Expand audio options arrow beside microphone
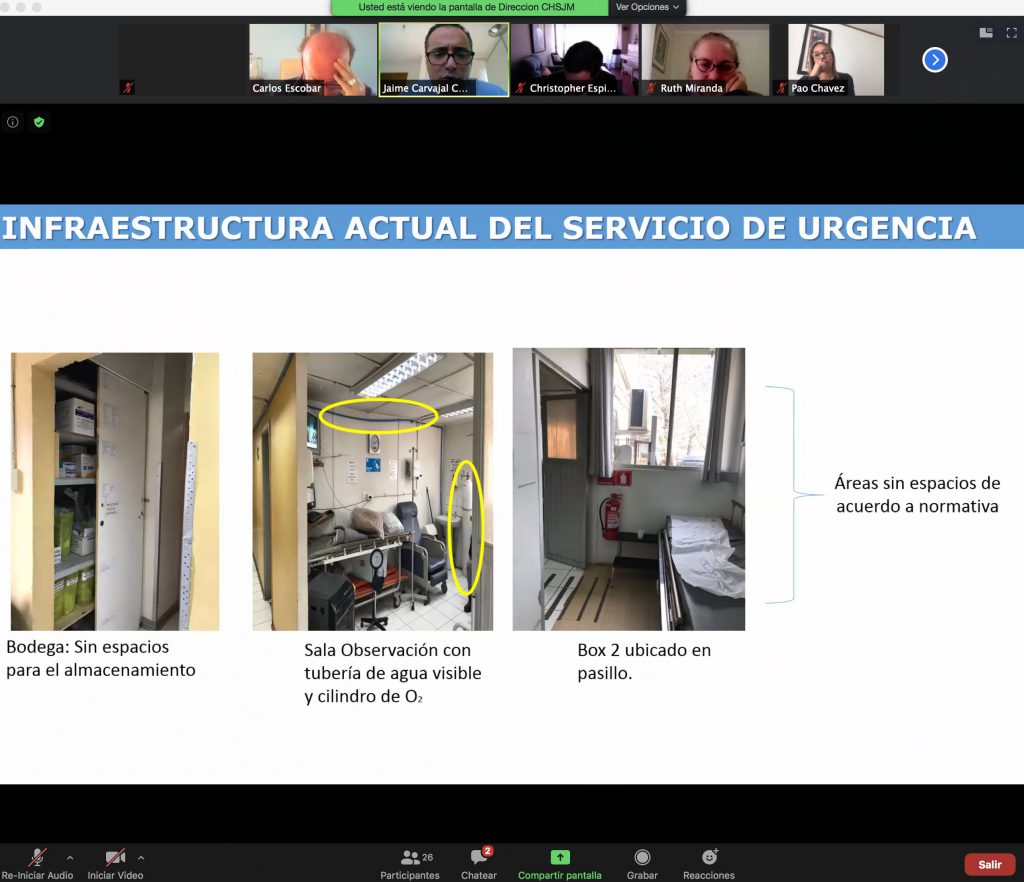This screenshot has height=882, width=1024. pyautogui.click(x=70, y=858)
